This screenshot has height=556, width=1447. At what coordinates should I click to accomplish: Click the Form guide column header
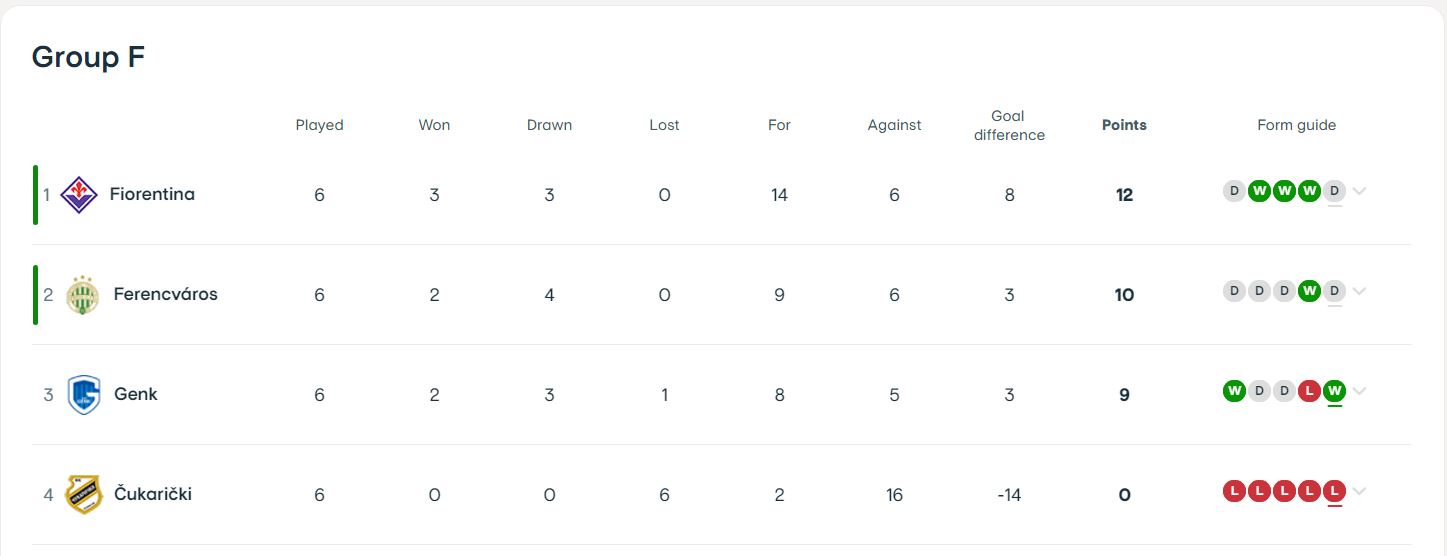point(1297,125)
